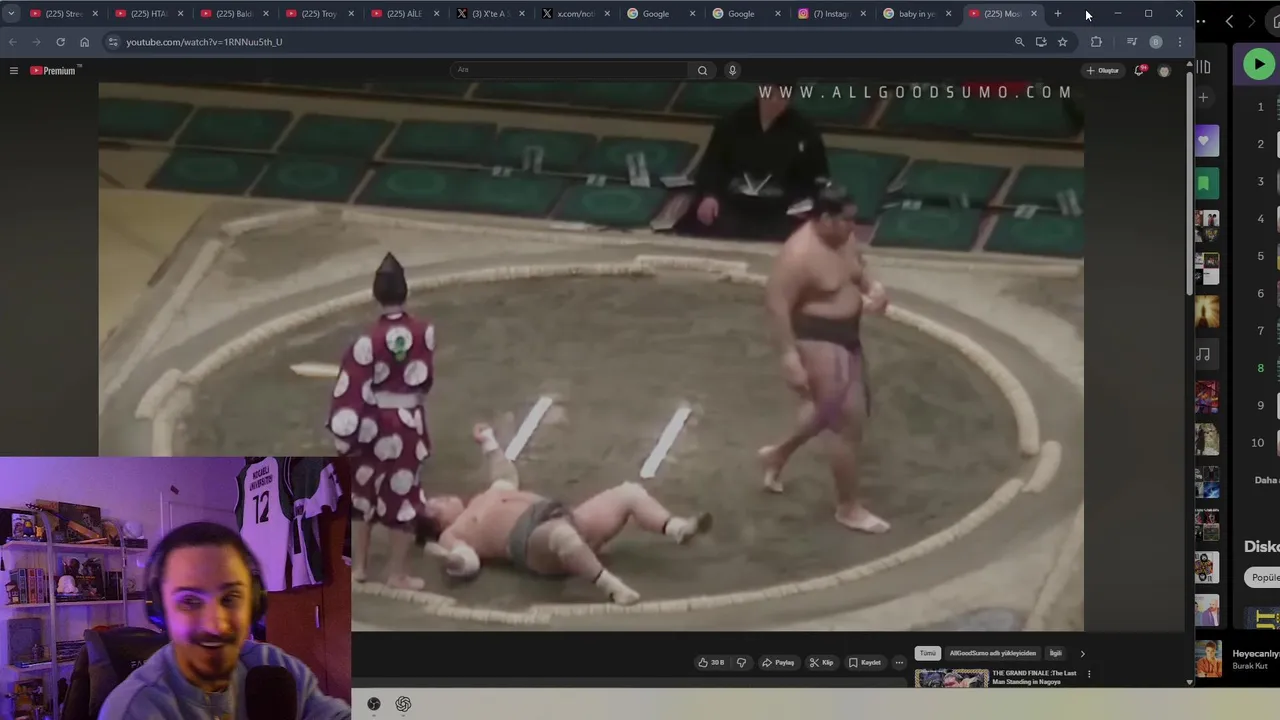Select the Tümü filter chip
This screenshot has height=720, width=1280.
928,653
